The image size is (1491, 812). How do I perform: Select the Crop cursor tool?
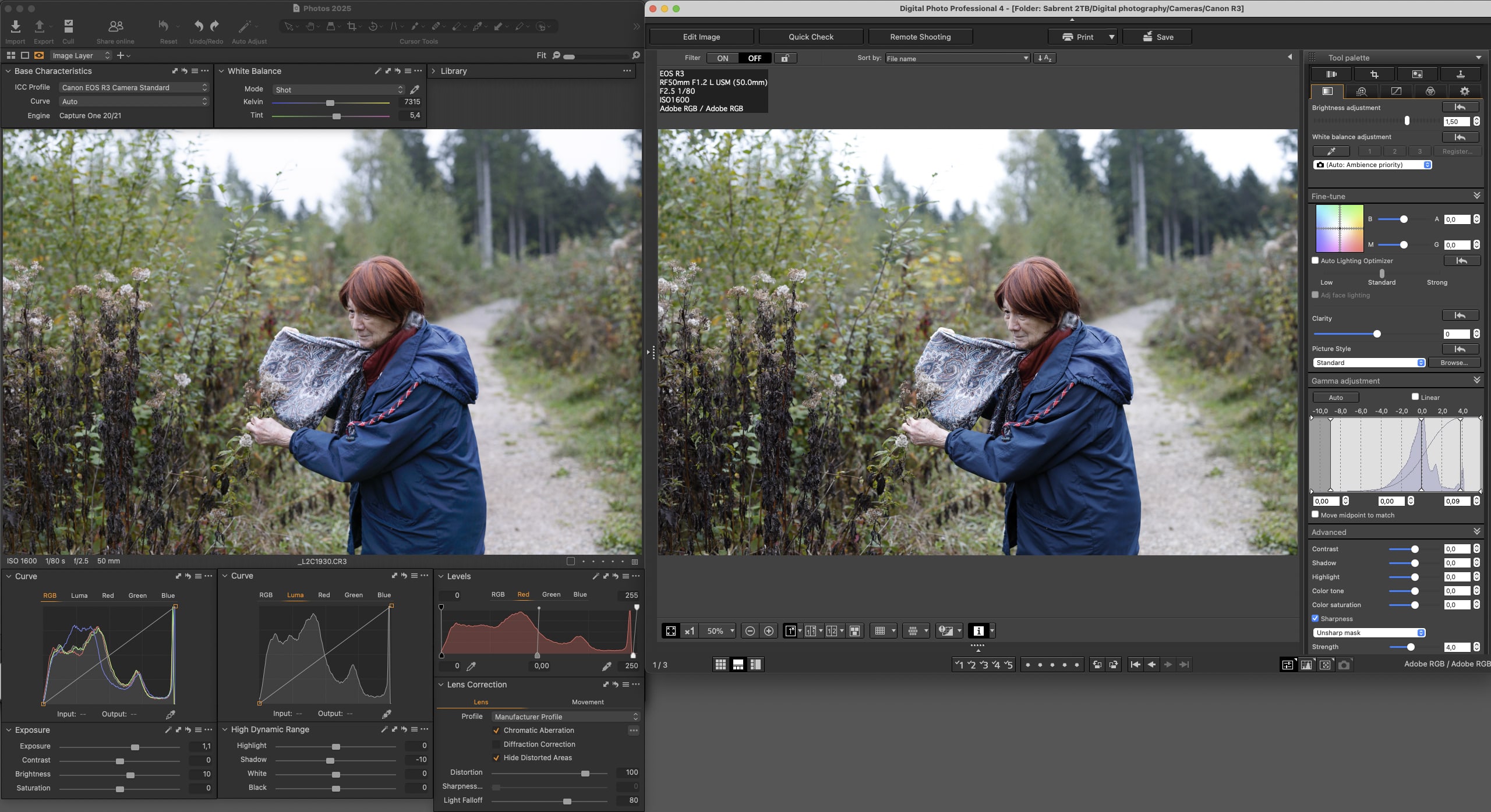coord(351,26)
